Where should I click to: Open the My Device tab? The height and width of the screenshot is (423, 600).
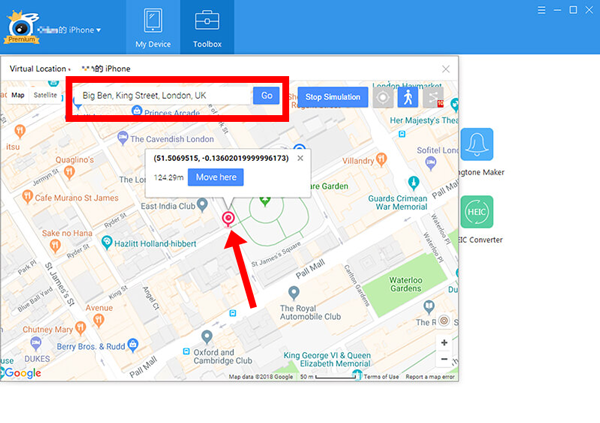coord(153,27)
